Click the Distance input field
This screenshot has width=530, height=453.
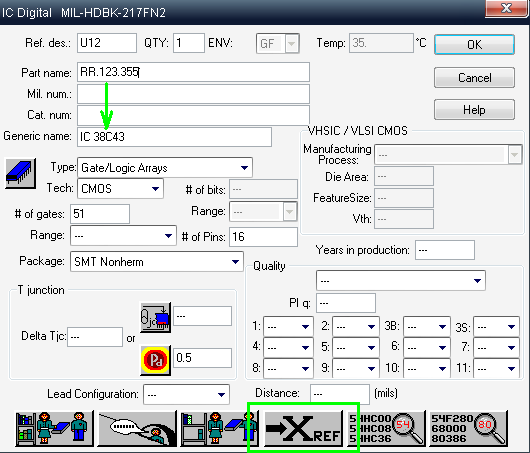[x=340, y=394]
